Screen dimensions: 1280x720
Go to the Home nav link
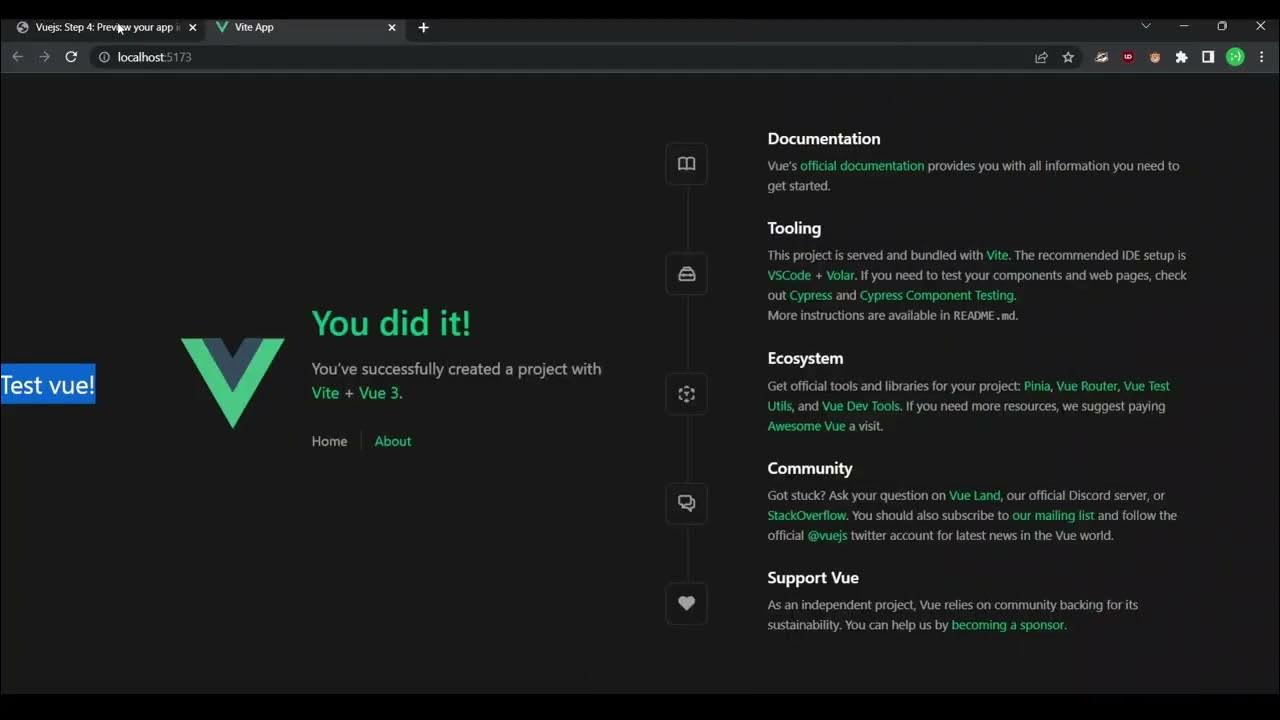tap(329, 441)
